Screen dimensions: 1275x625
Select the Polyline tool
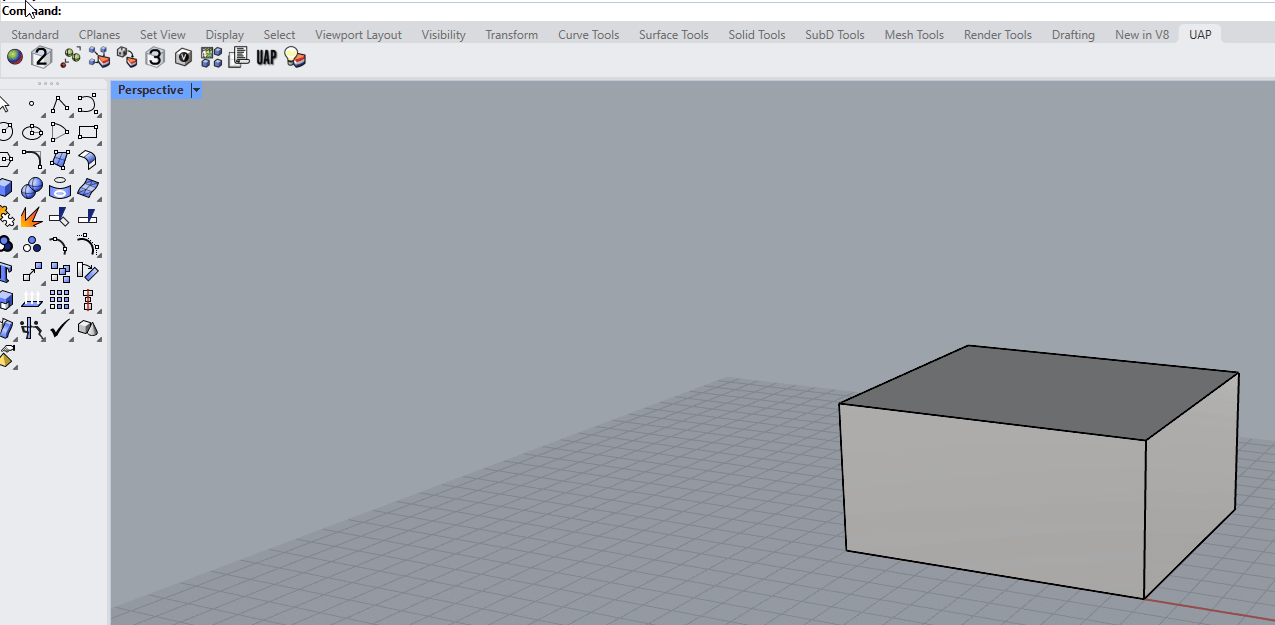(x=60, y=103)
